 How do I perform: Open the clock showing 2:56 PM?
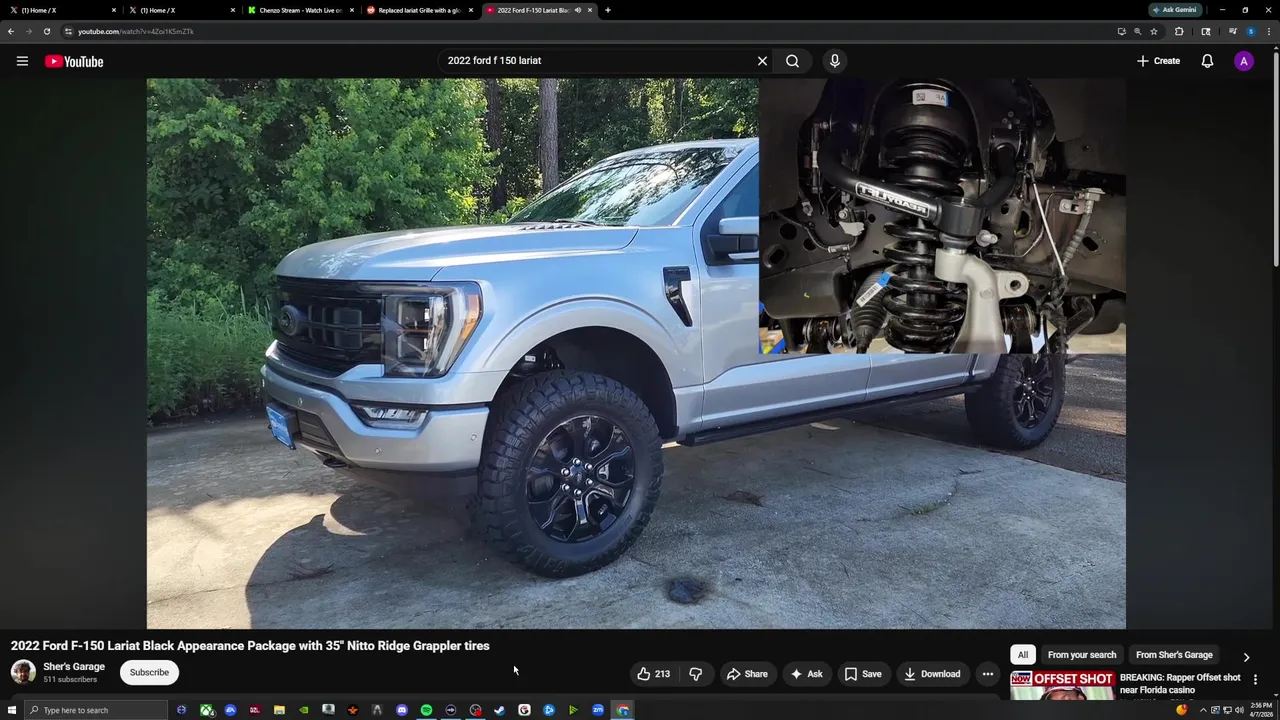coord(1261,710)
